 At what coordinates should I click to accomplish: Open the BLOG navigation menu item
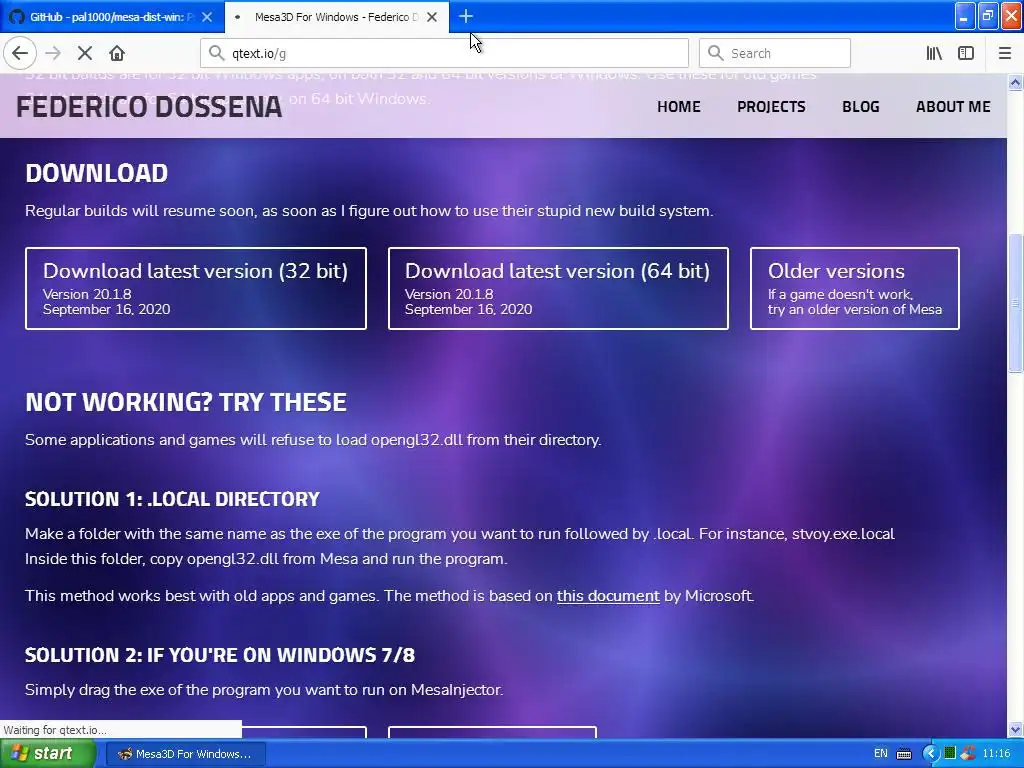861,106
